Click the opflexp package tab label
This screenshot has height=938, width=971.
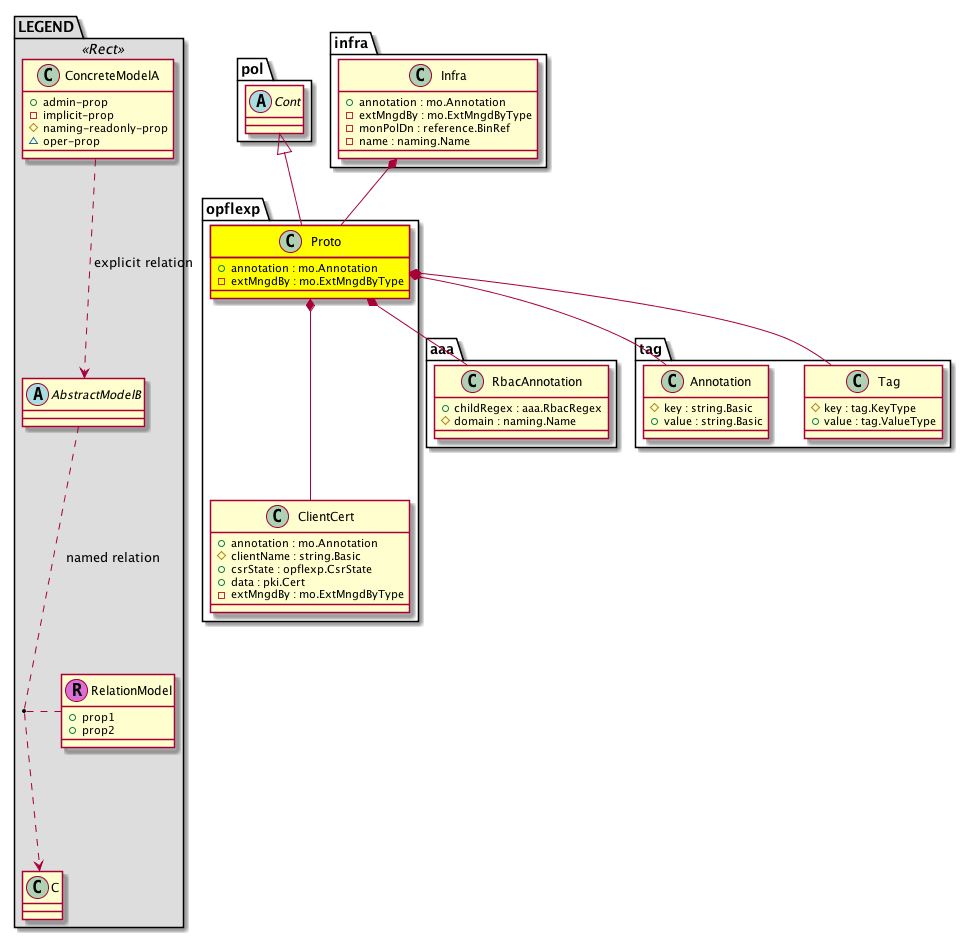click(233, 207)
